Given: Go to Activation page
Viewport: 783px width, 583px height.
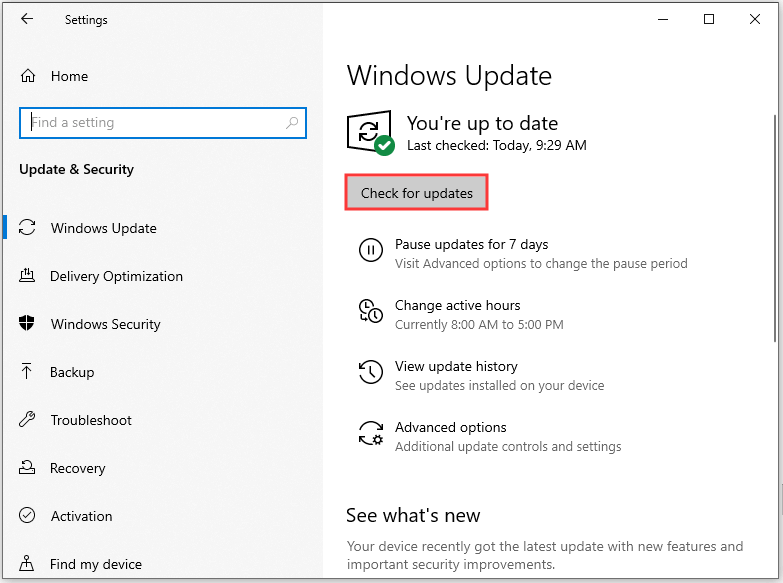Looking at the screenshot, I should [x=81, y=516].
